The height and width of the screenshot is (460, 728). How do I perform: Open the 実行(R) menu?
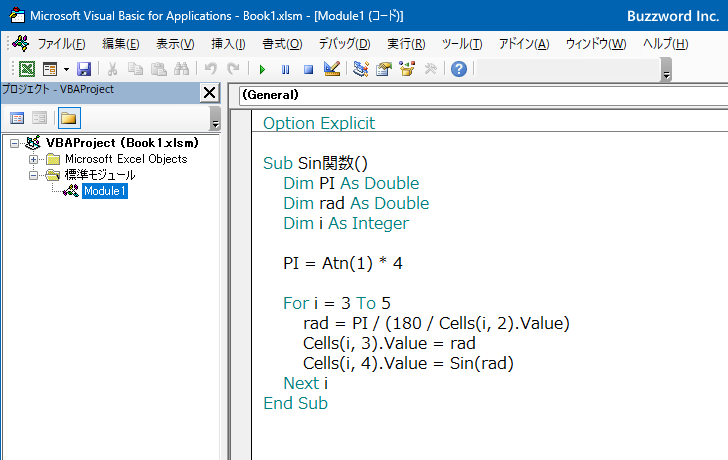click(406, 44)
